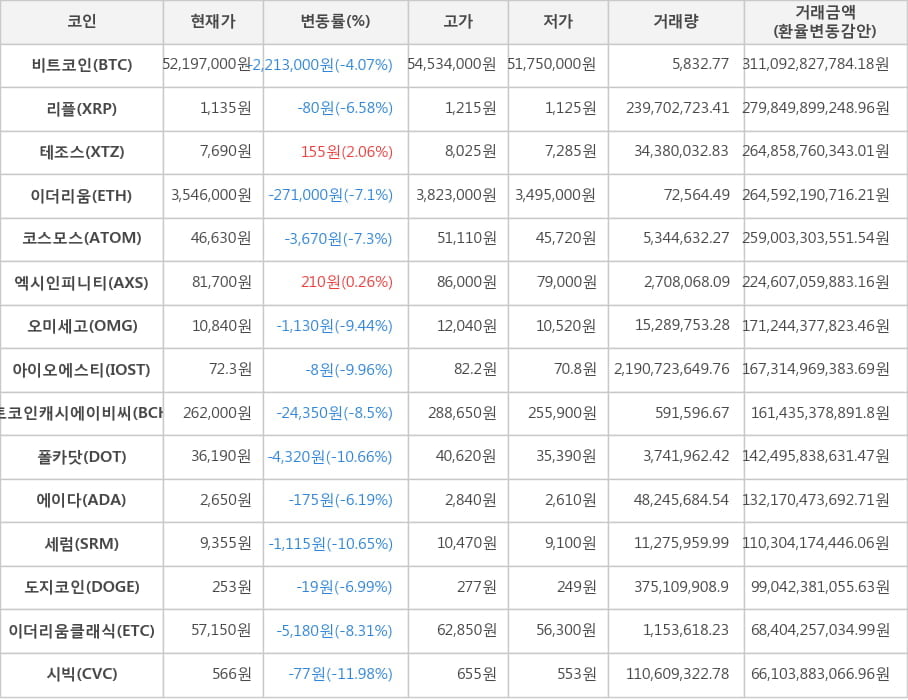Click the 변동률(%) column header

point(335,21)
